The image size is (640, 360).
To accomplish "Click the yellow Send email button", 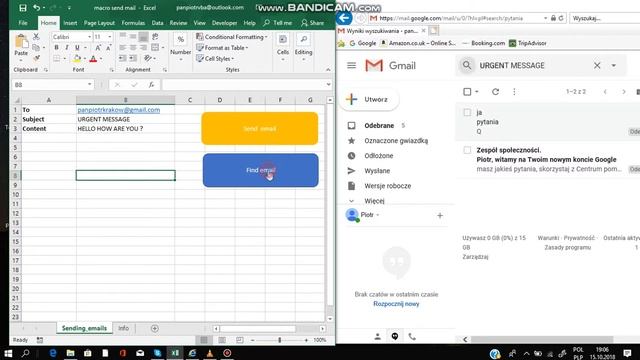I will (260, 129).
